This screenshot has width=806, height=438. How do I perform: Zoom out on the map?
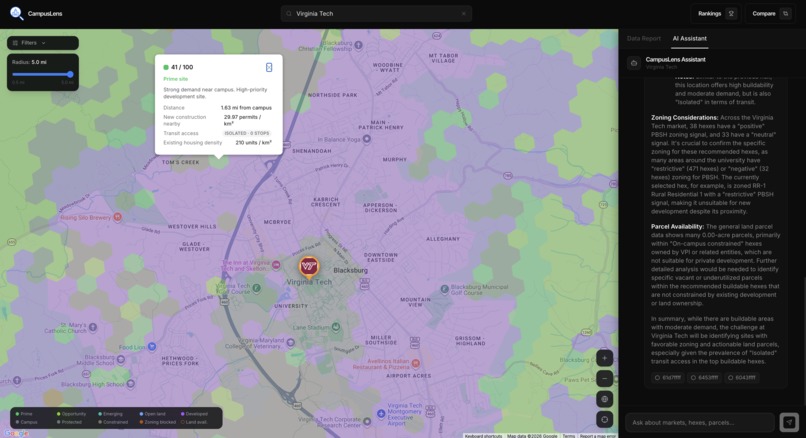click(604, 379)
